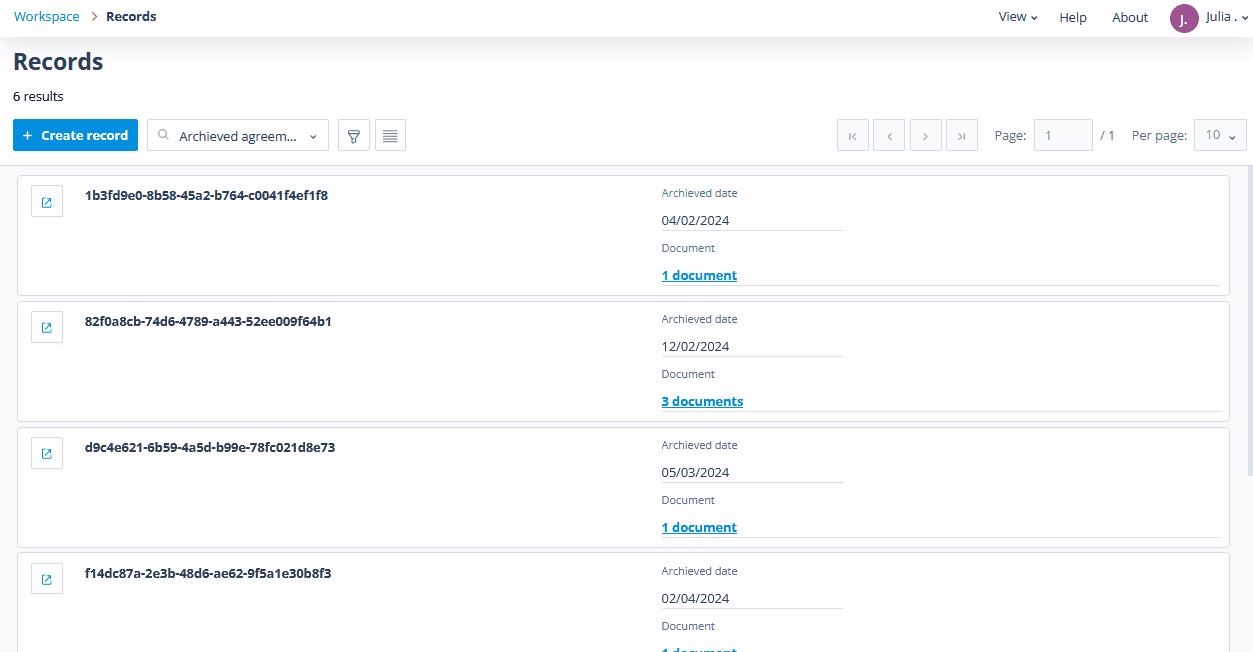
Task: Go to the first page
Action: [853, 136]
